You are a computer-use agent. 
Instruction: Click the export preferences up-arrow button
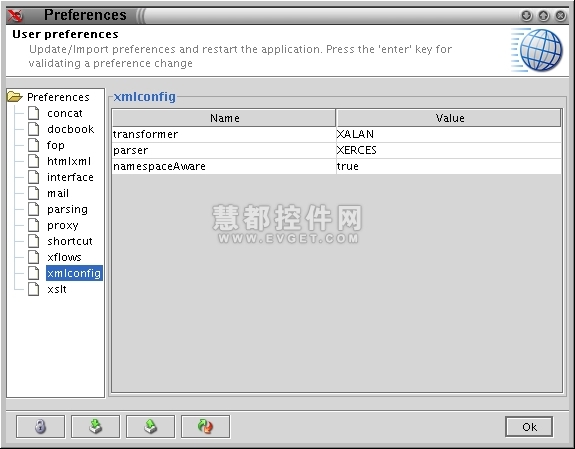150,426
